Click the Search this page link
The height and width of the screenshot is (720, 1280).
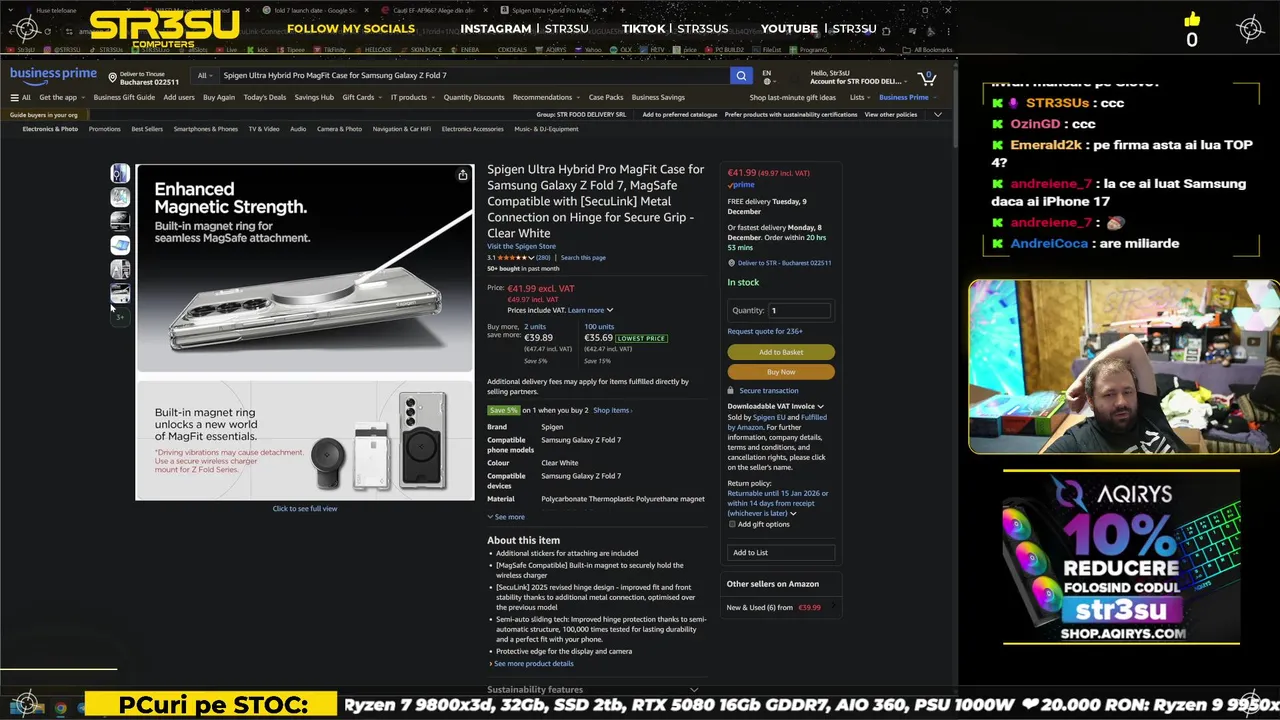[583, 257]
